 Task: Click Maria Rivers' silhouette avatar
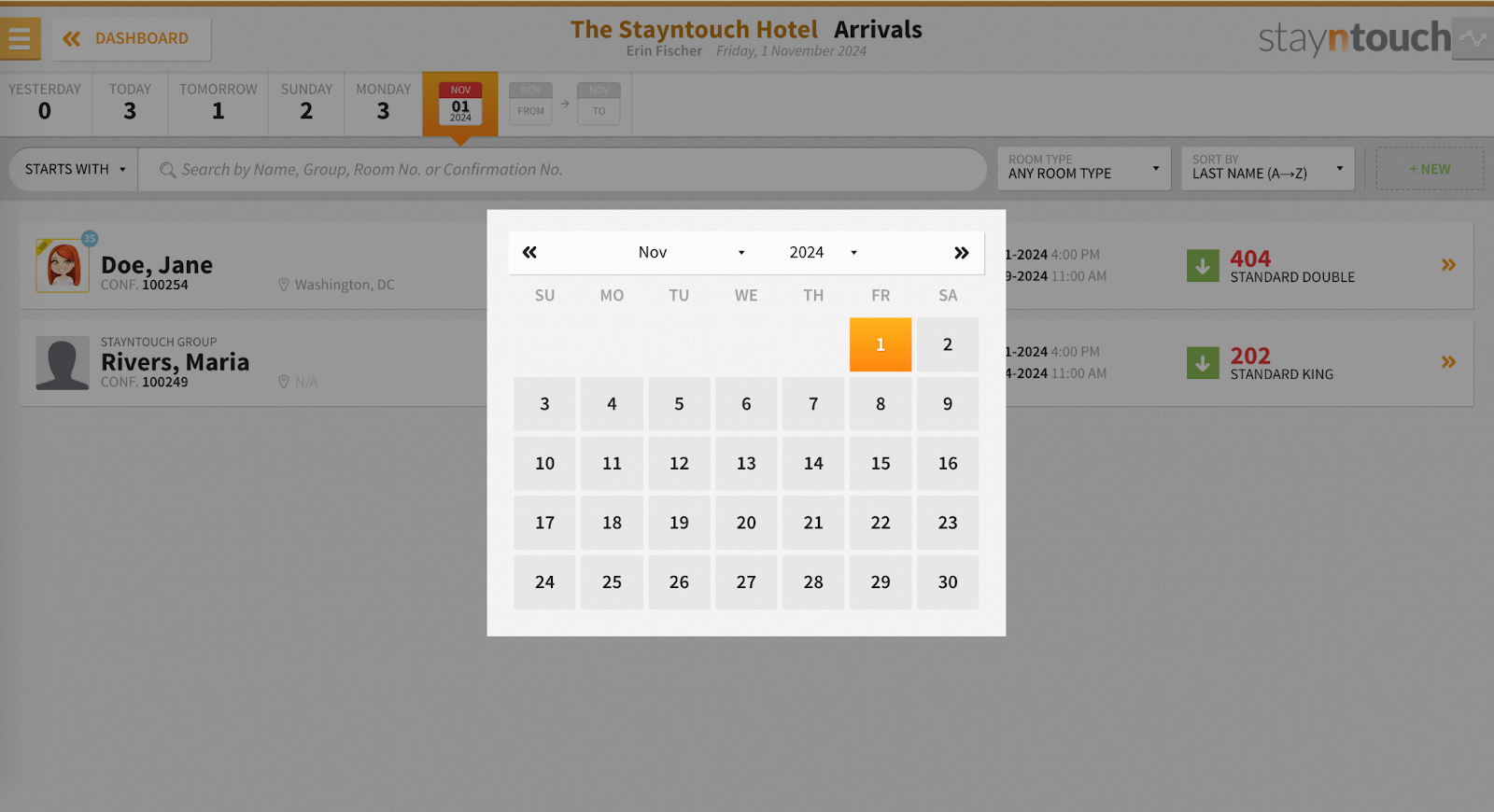click(63, 363)
